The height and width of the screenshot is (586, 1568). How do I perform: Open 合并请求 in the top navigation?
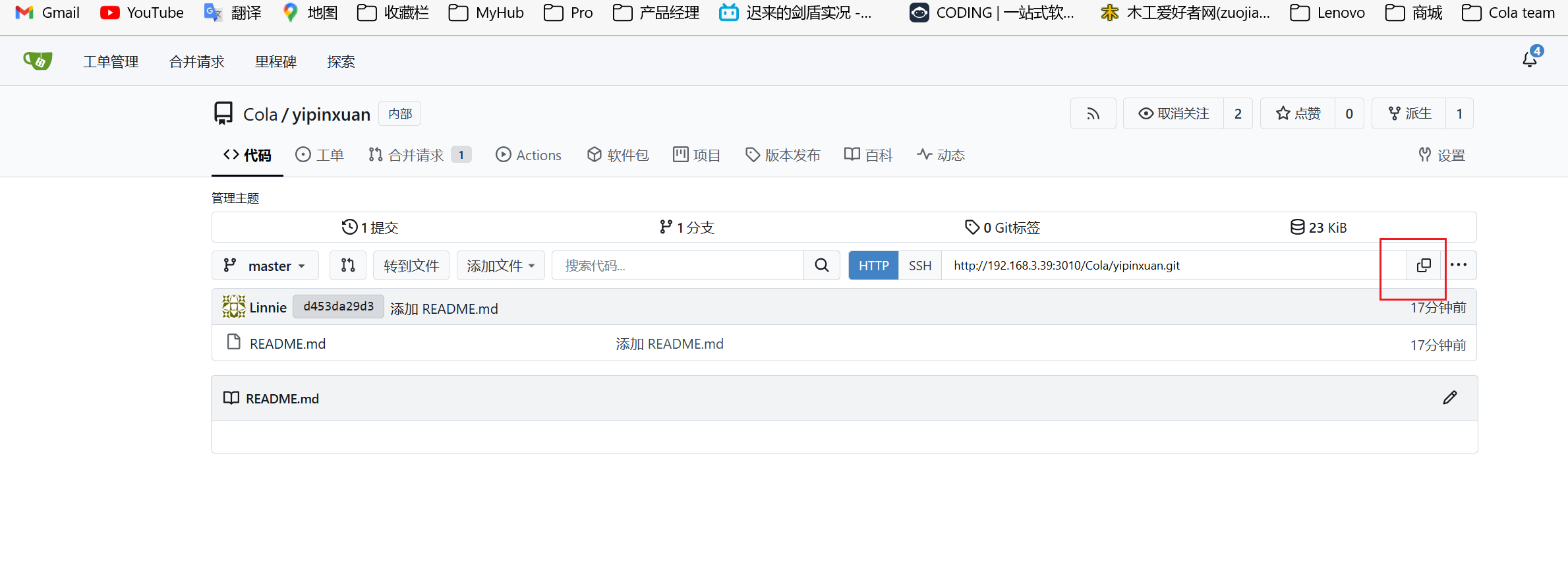point(196,61)
